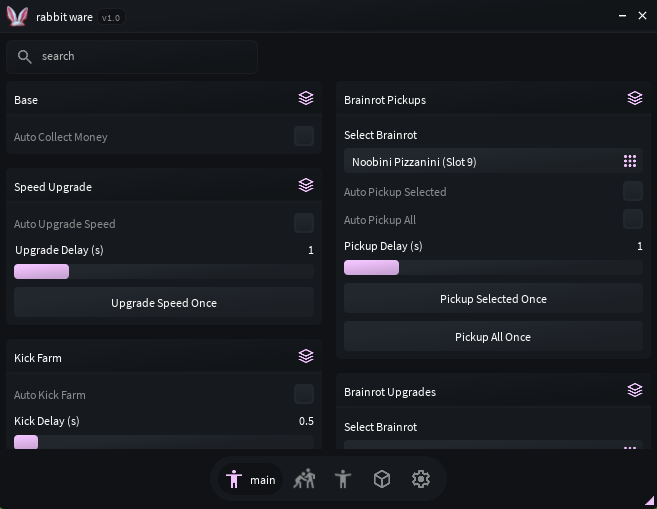Viewport: 657px width, 509px height.
Task: Click the Kick Farm layers icon
Action: click(306, 356)
